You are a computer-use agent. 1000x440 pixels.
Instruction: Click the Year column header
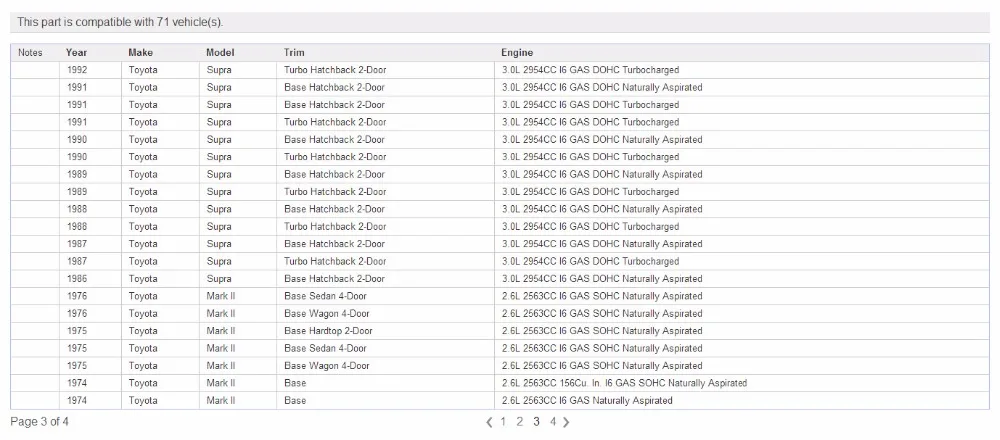pos(77,53)
